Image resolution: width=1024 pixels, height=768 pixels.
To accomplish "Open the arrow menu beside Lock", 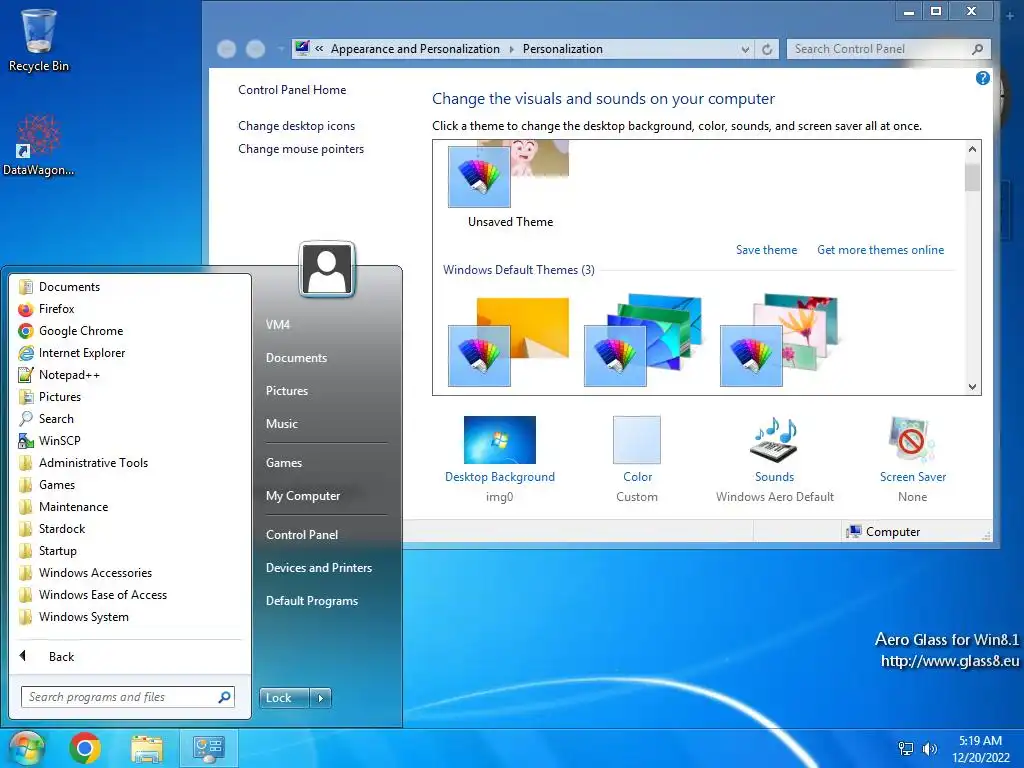I will (320, 697).
